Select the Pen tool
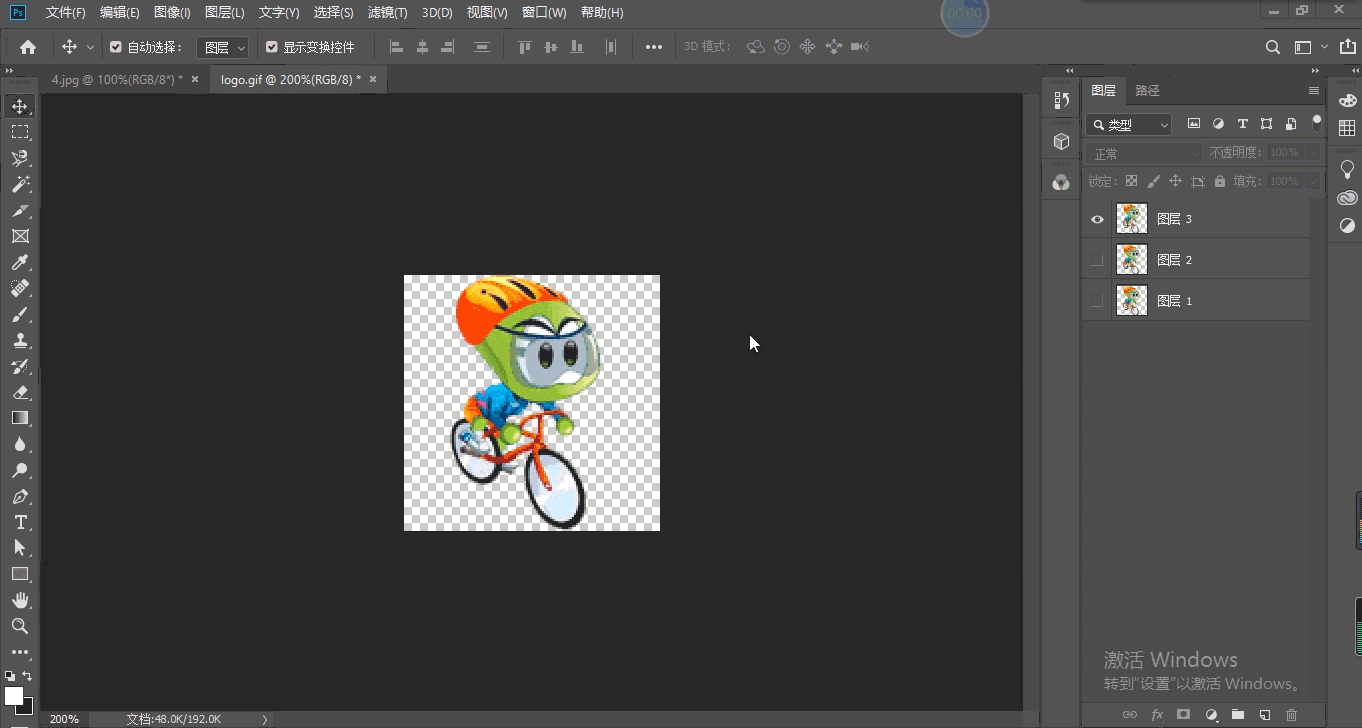Screen dimensions: 1362x728 20,496
